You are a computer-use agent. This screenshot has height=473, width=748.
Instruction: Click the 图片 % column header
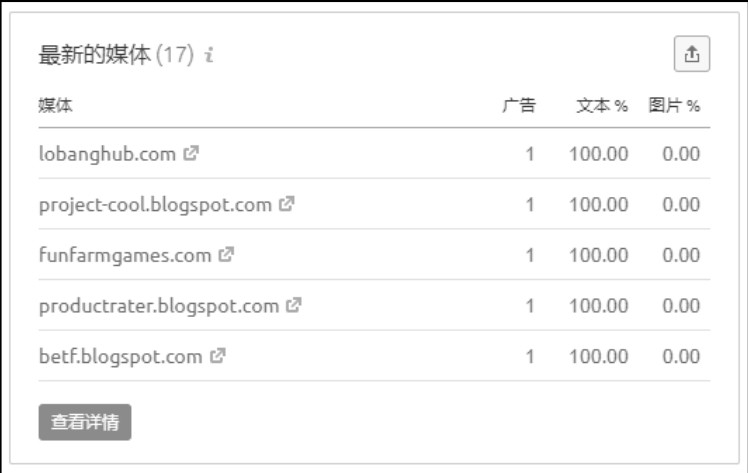click(674, 105)
